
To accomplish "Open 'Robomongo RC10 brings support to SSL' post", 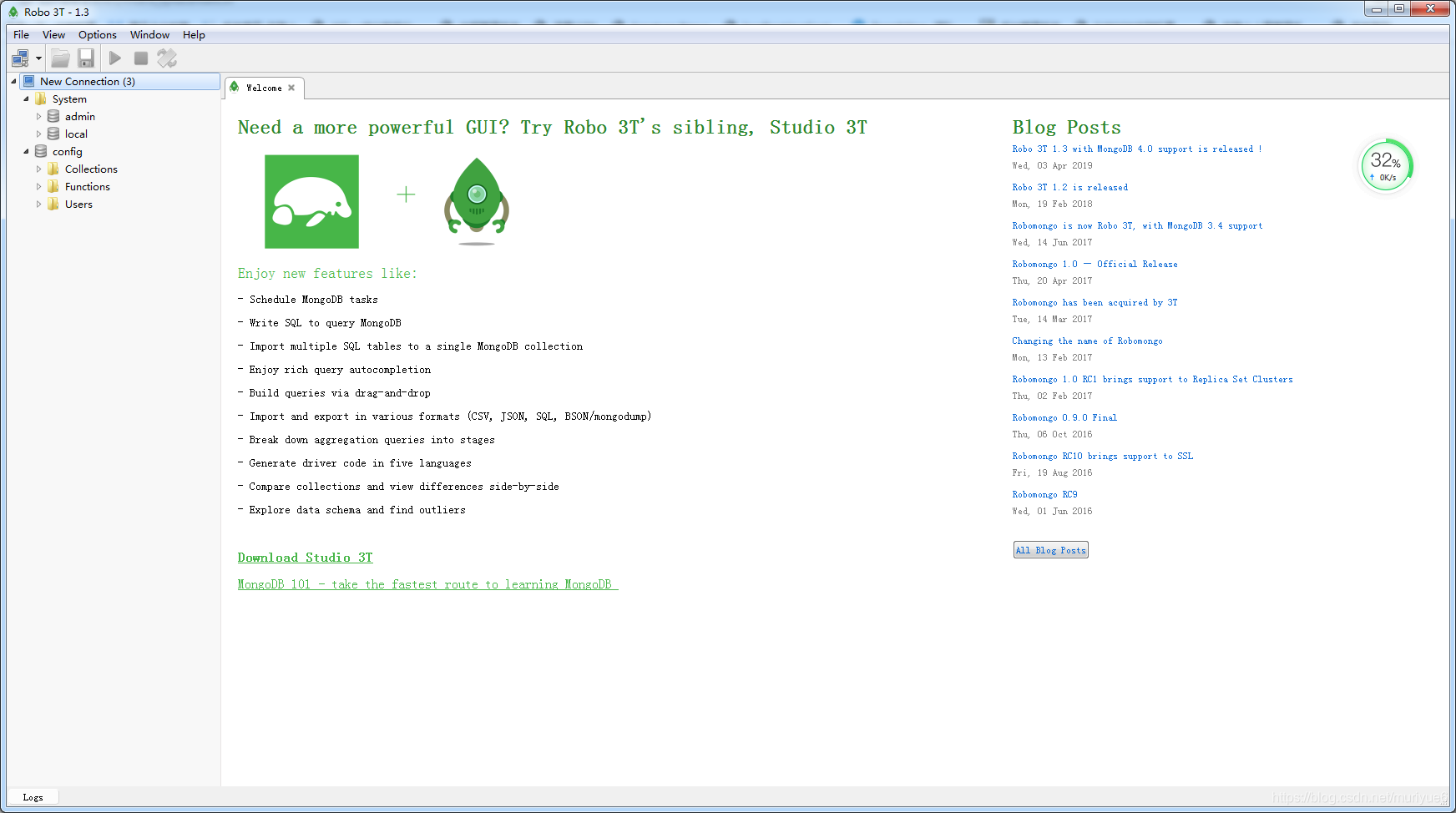I will click(x=1103, y=456).
